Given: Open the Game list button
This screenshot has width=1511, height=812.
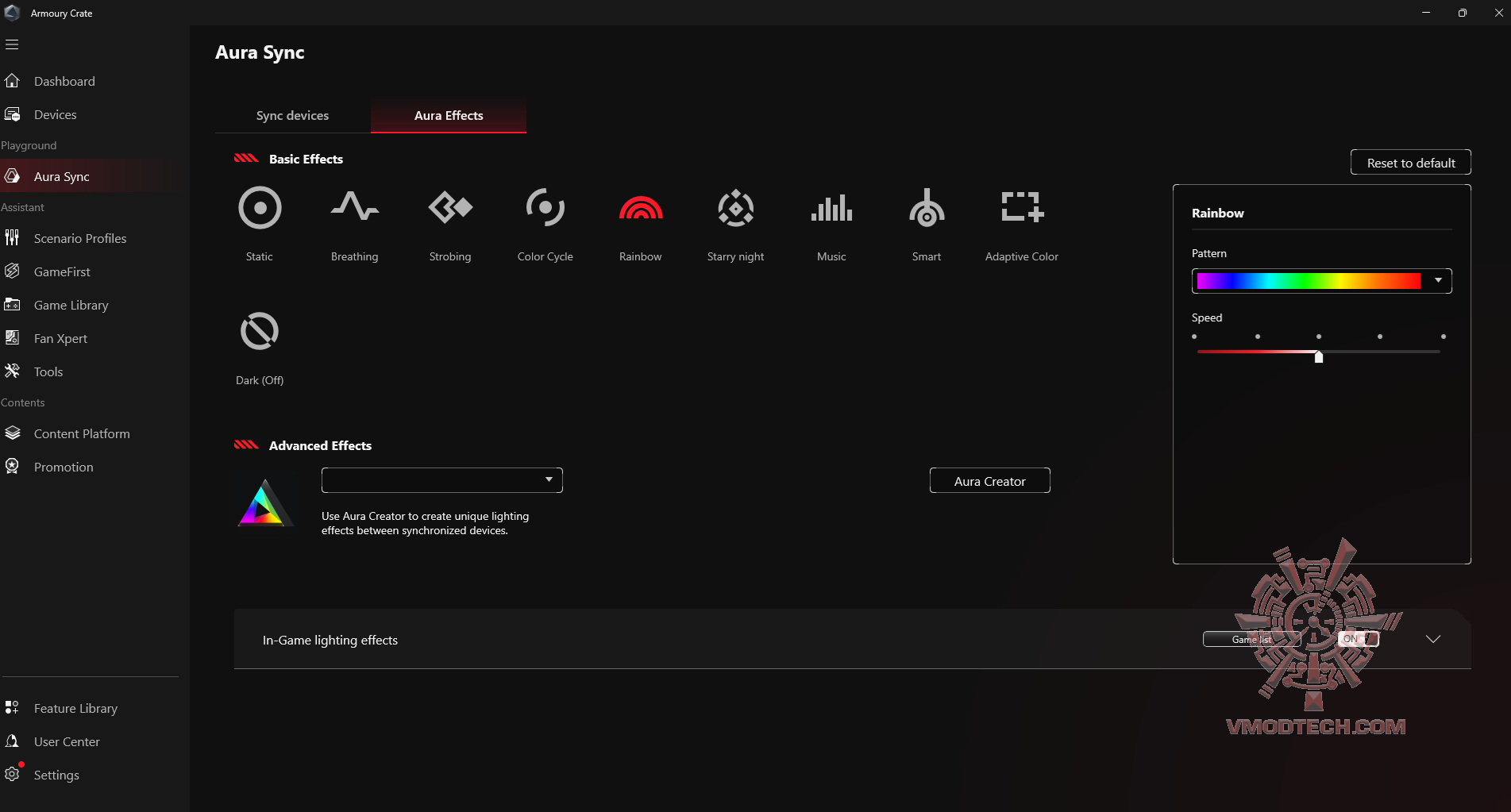Looking at the screenshot, I should (1252, 639).
